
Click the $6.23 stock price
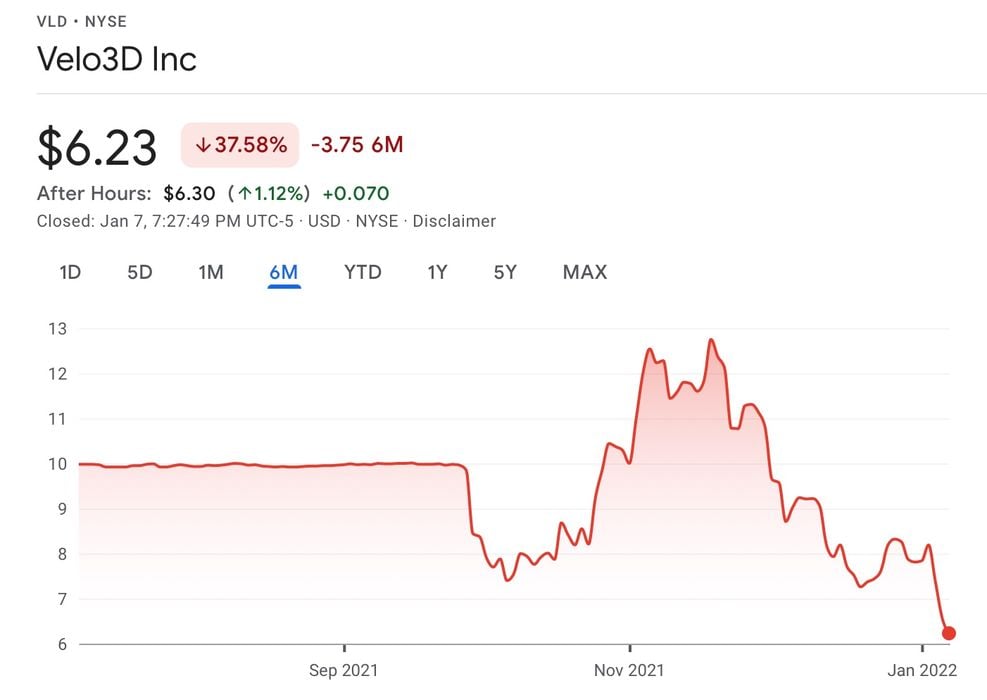97,147
